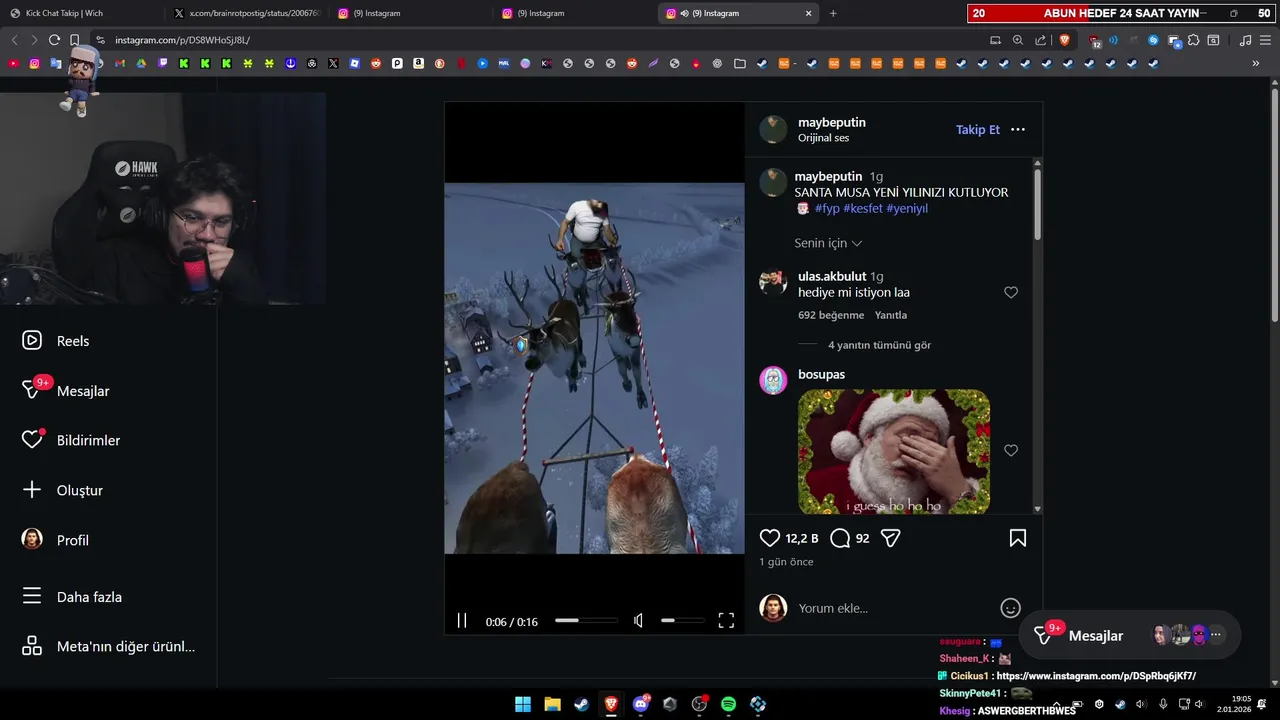
Task: Adjust the video volume slider
Action: pos(683,621)
